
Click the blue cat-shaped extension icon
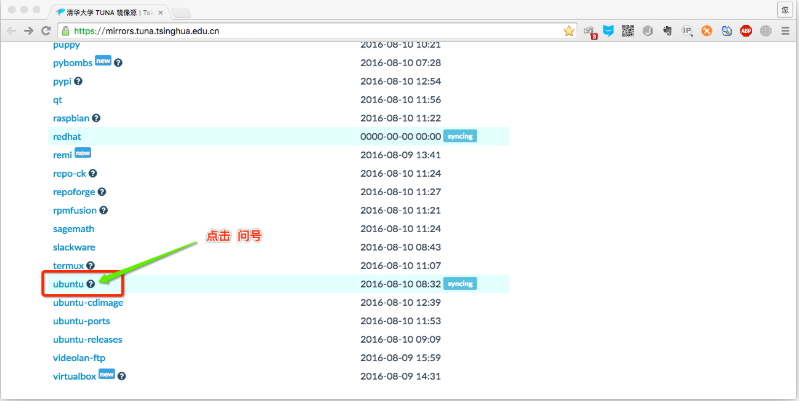click(x=608, y=31)
